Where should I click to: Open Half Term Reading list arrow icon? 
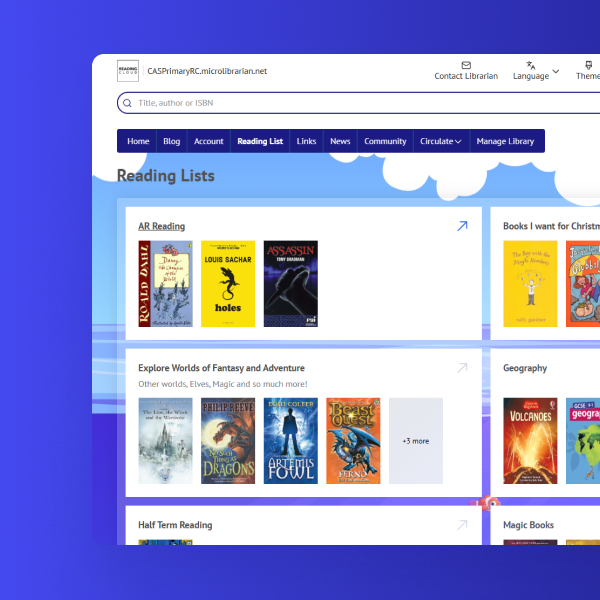462,525
